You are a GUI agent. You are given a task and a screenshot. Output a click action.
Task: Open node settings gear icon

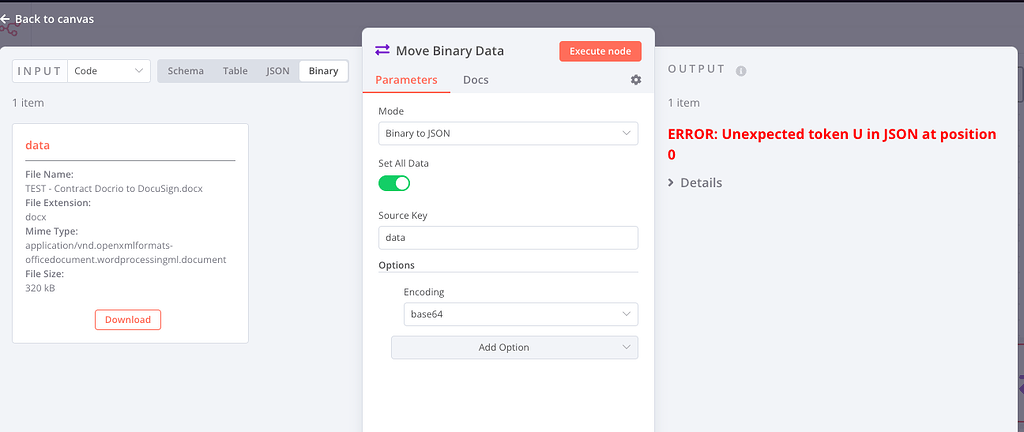pyautogui.click(x=635, y=80)
